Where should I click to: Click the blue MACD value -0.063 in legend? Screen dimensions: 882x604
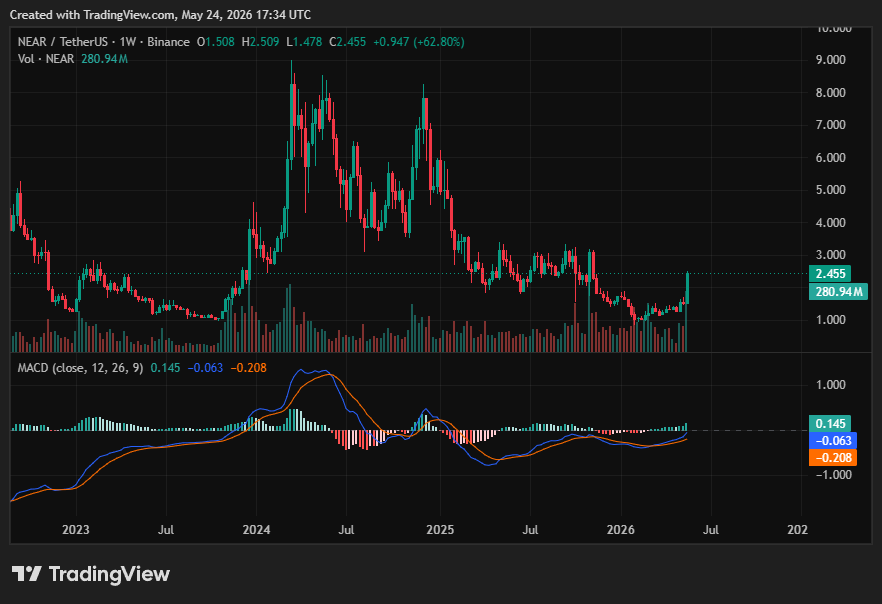(x=205, y=368)
